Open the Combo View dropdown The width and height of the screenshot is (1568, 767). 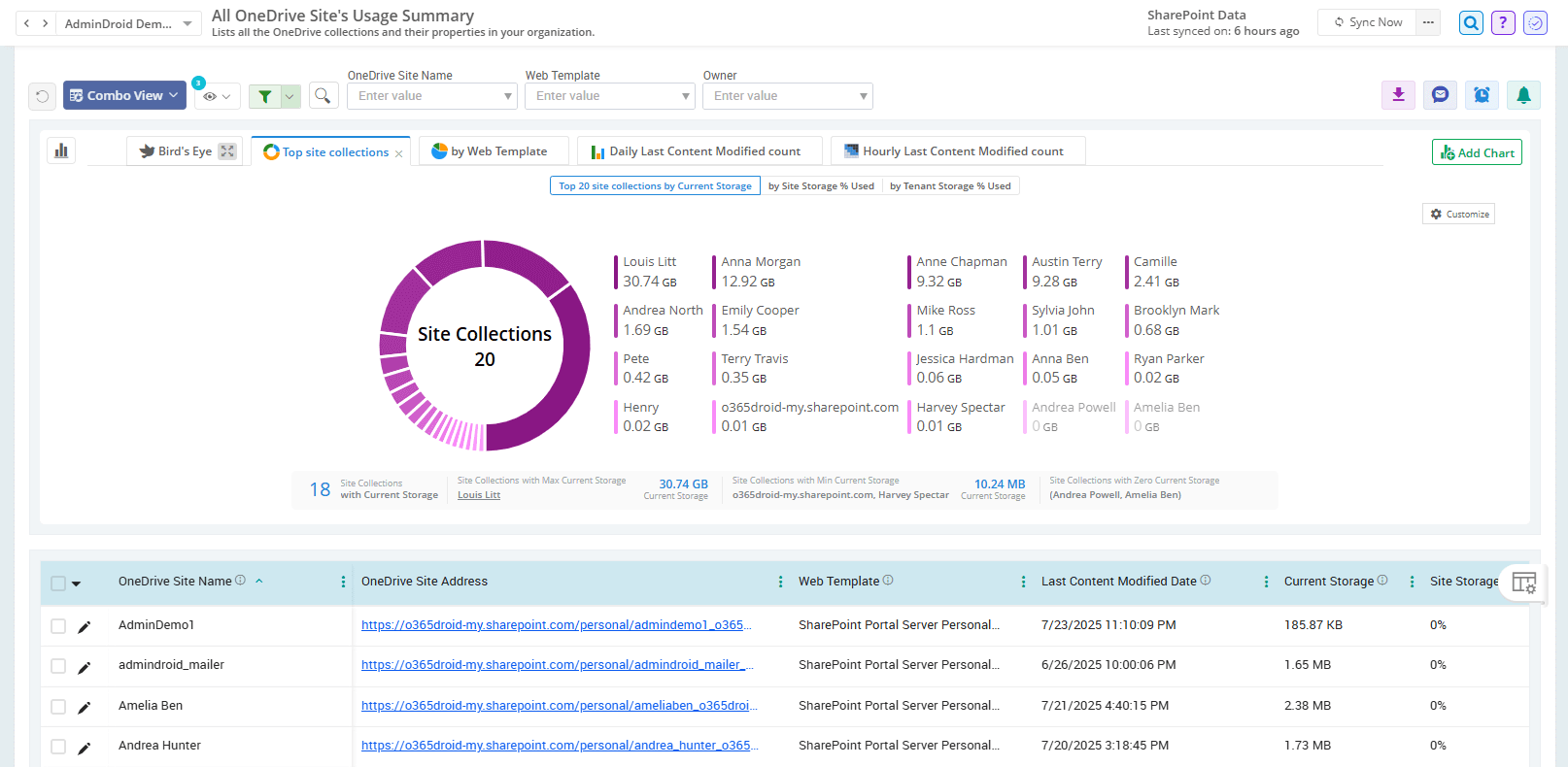[124, 95]
